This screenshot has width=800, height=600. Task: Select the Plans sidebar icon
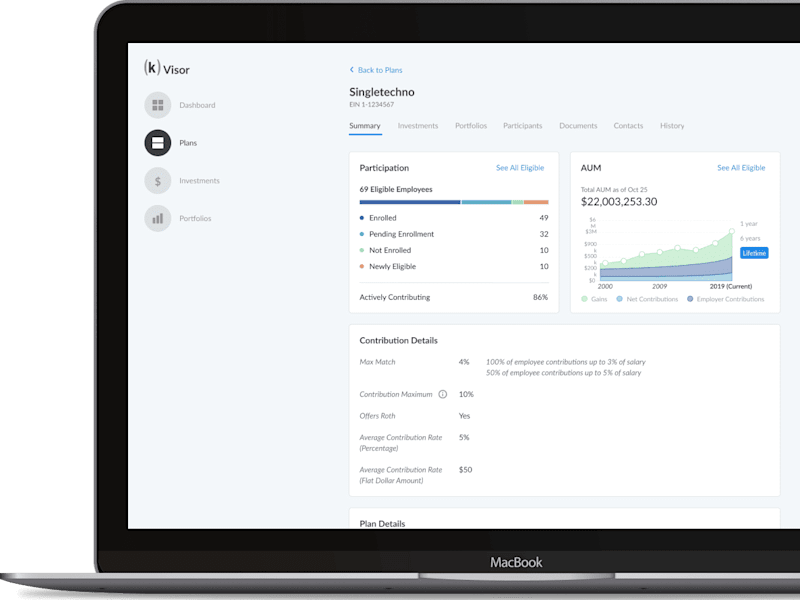(x=158, y=143)
